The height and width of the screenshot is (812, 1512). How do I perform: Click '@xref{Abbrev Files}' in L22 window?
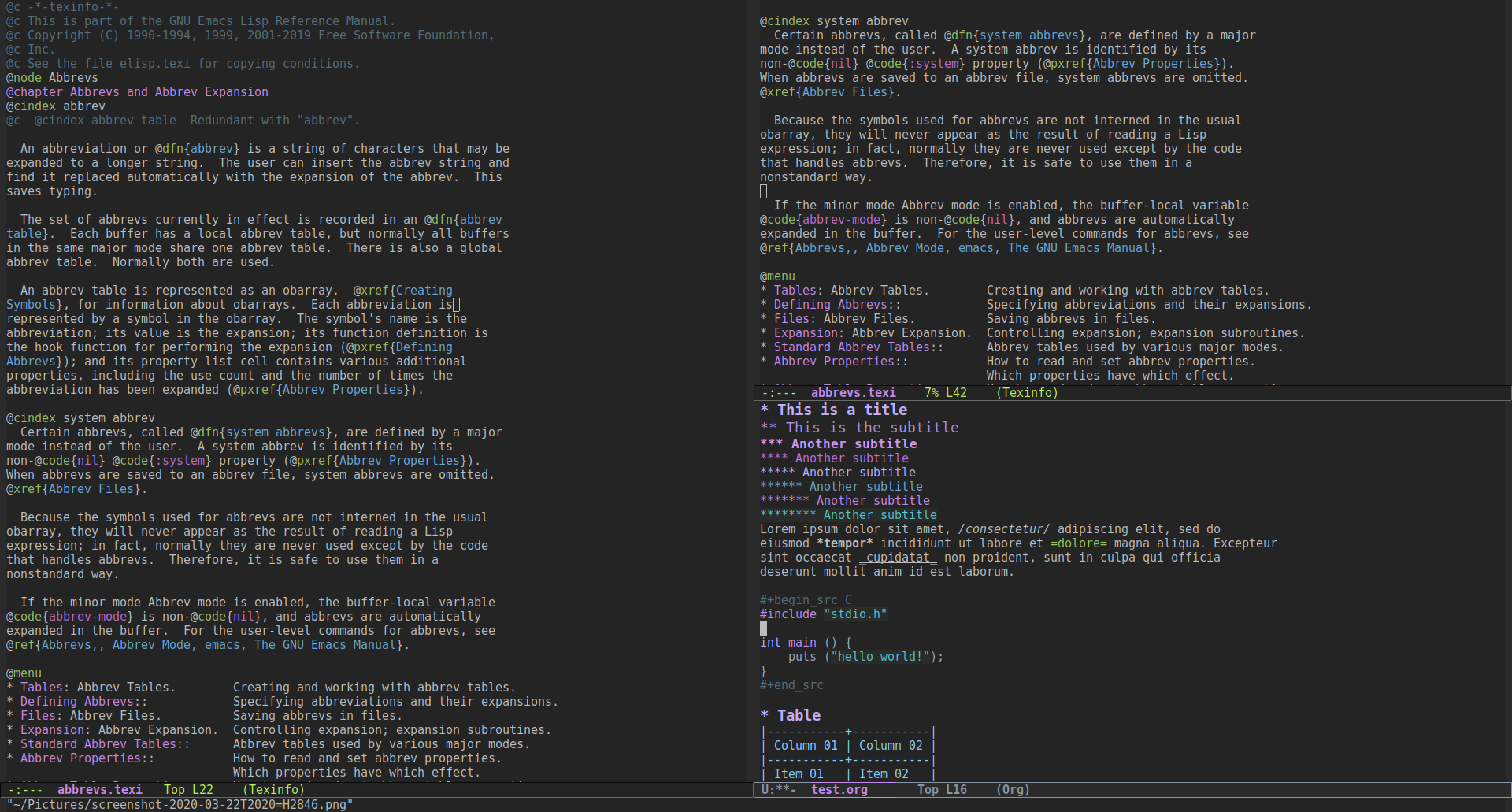(x=73, y=488)
